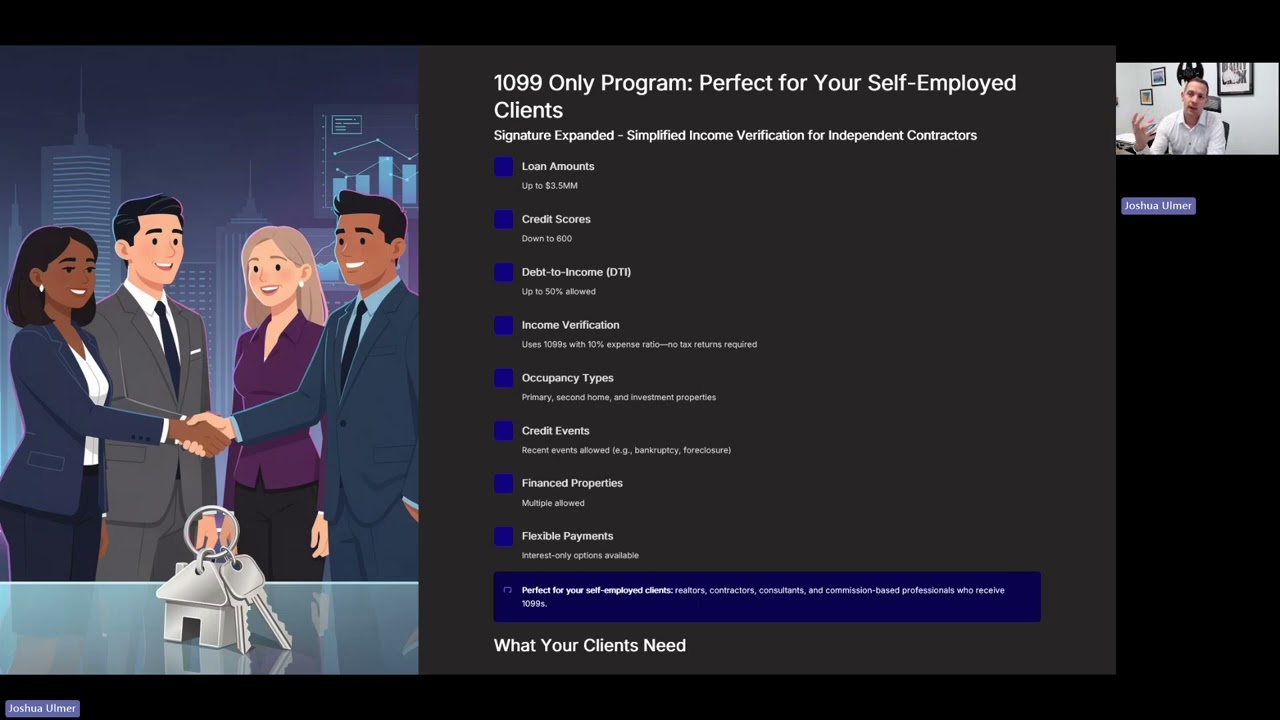The width and height of the screenshot is (1280, 720).
Task: Click the 'Credit Scores' heading
Action: coord(556,219)
